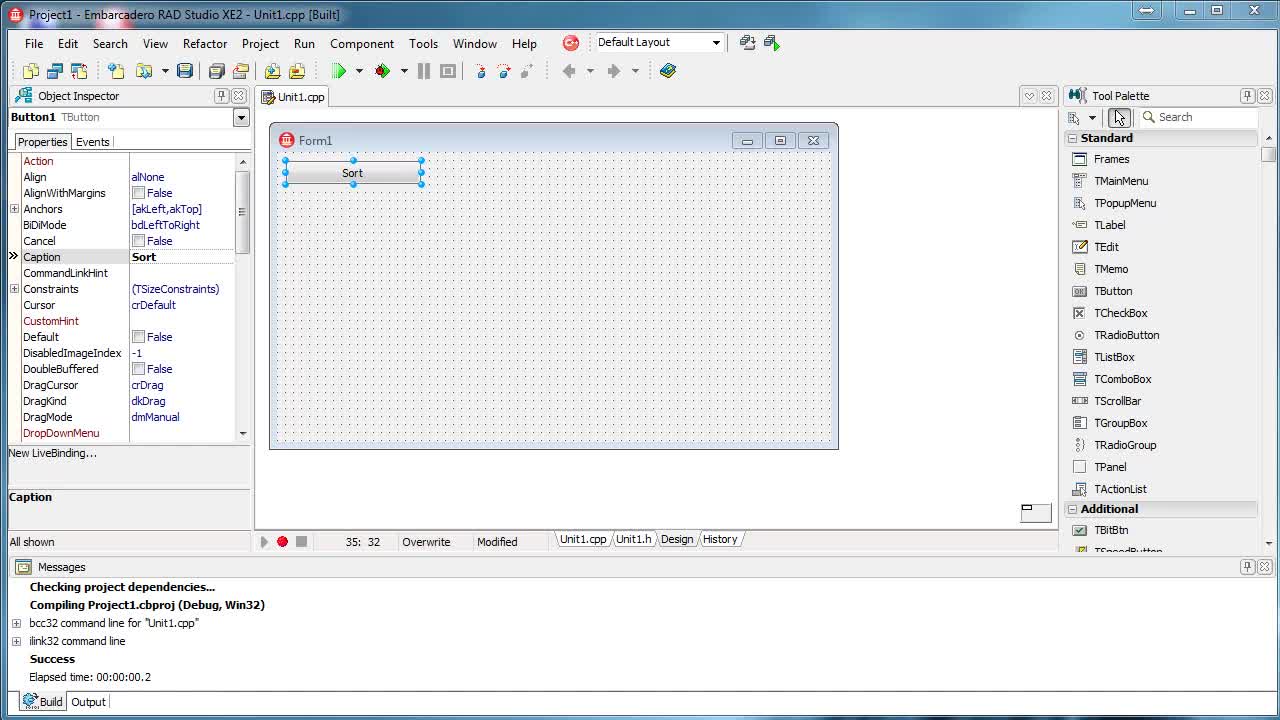Click New LiveBinding link
The width and height of the screenshot is (1280, 720).
tap(53, 453)
